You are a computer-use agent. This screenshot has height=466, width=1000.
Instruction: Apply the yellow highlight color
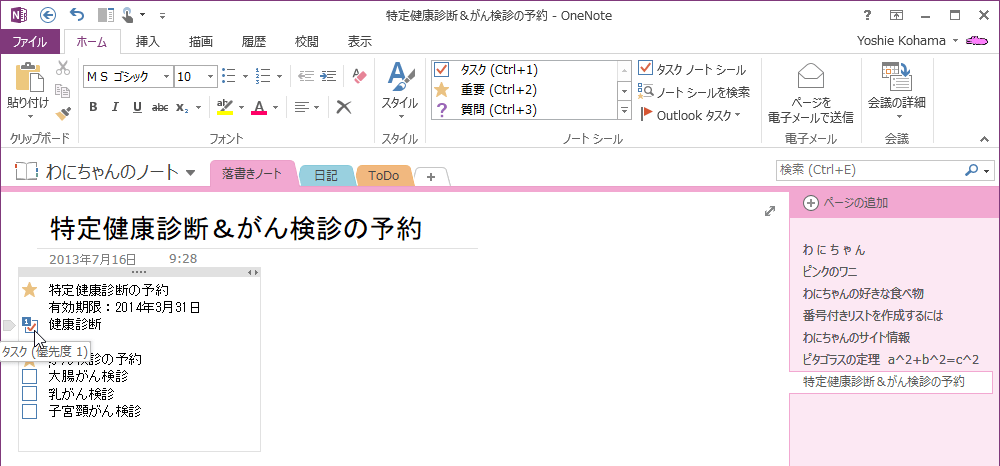click(x=225, y=107)
